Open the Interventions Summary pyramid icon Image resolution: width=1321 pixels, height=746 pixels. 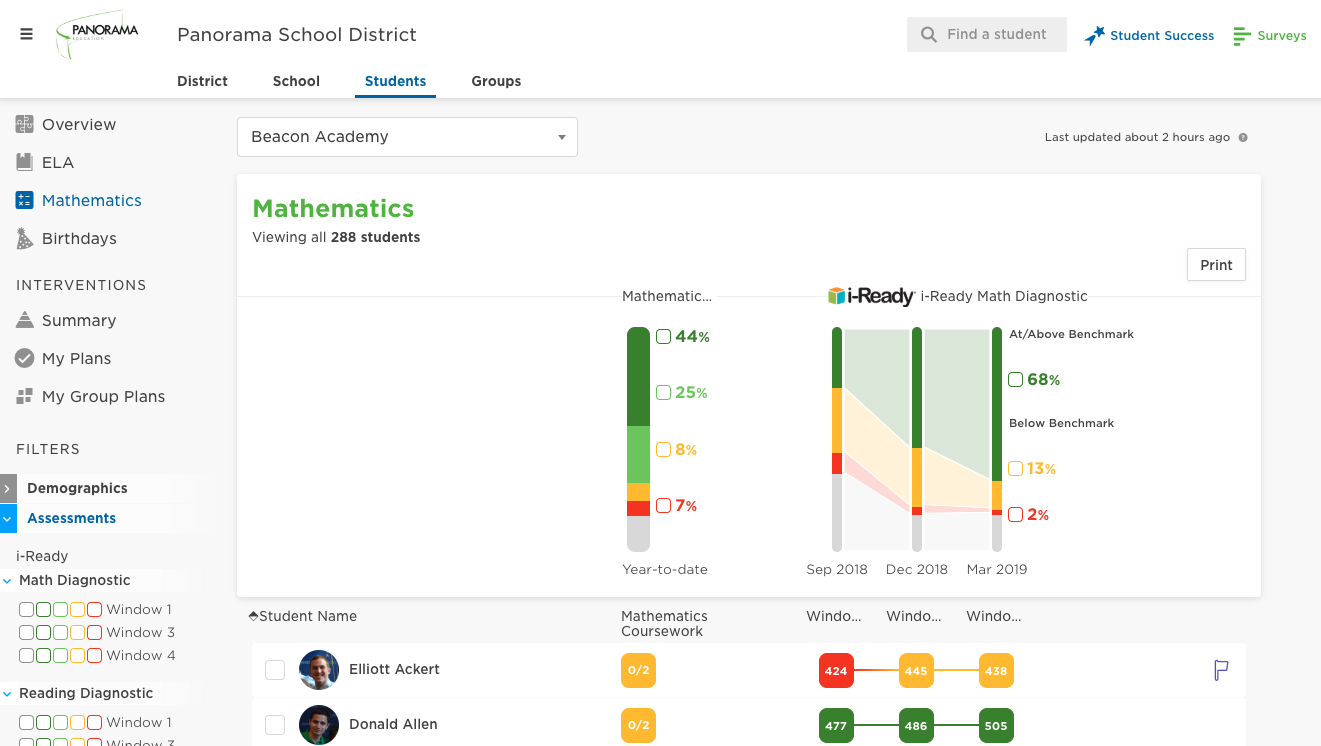pyautogui.click(x=25, y=320)
